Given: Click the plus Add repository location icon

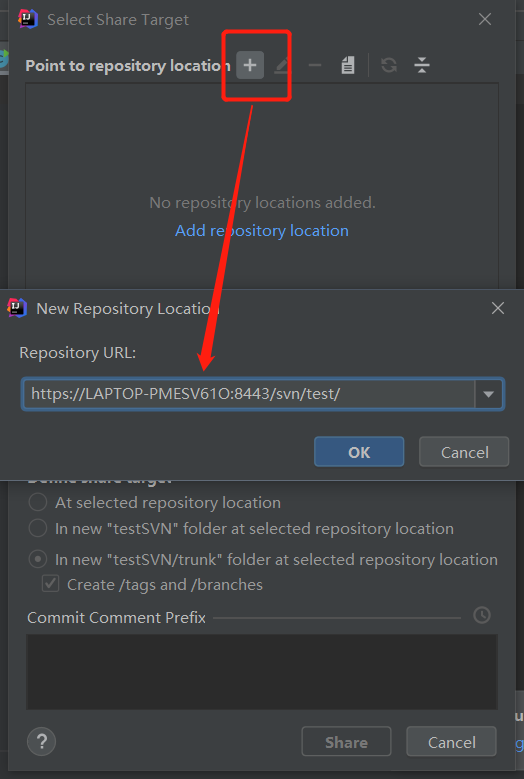Looking at the screenshot, I should [250, 65].
